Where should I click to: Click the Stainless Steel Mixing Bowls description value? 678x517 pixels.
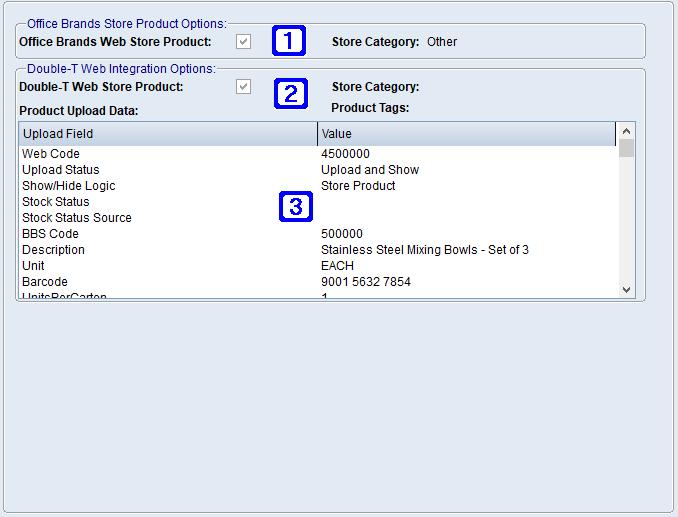tap(424, 250)
